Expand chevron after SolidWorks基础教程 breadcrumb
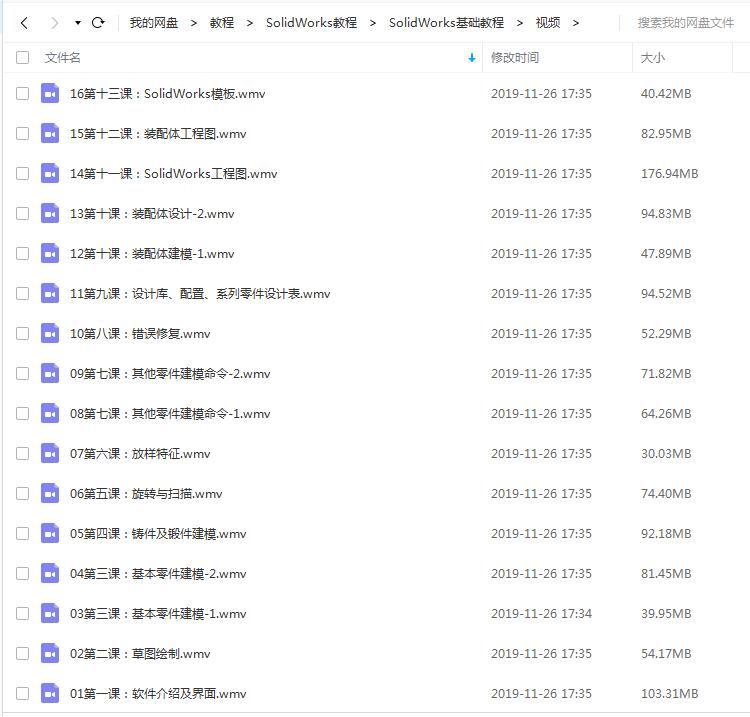 click(x=519, y=22)
